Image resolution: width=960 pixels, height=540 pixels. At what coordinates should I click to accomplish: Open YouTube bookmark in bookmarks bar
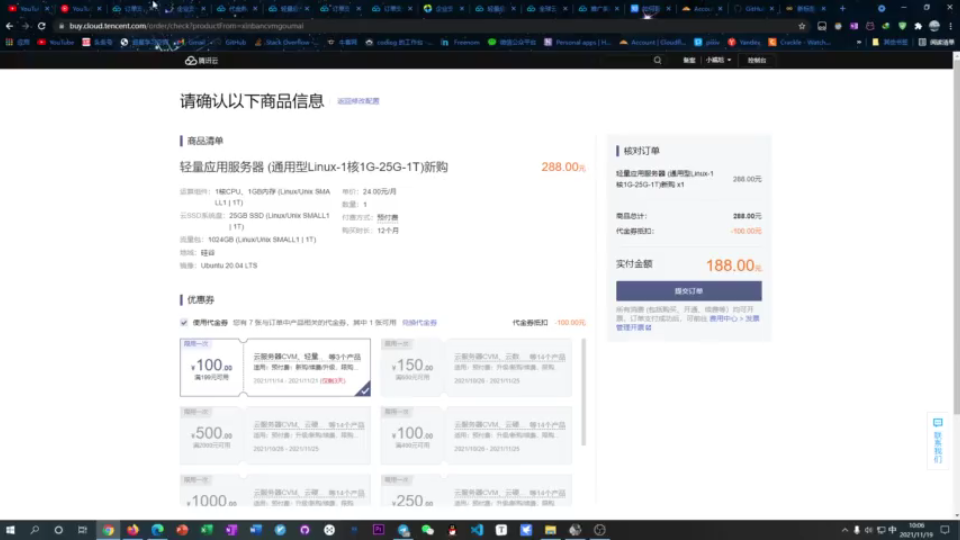click(56, 42)
